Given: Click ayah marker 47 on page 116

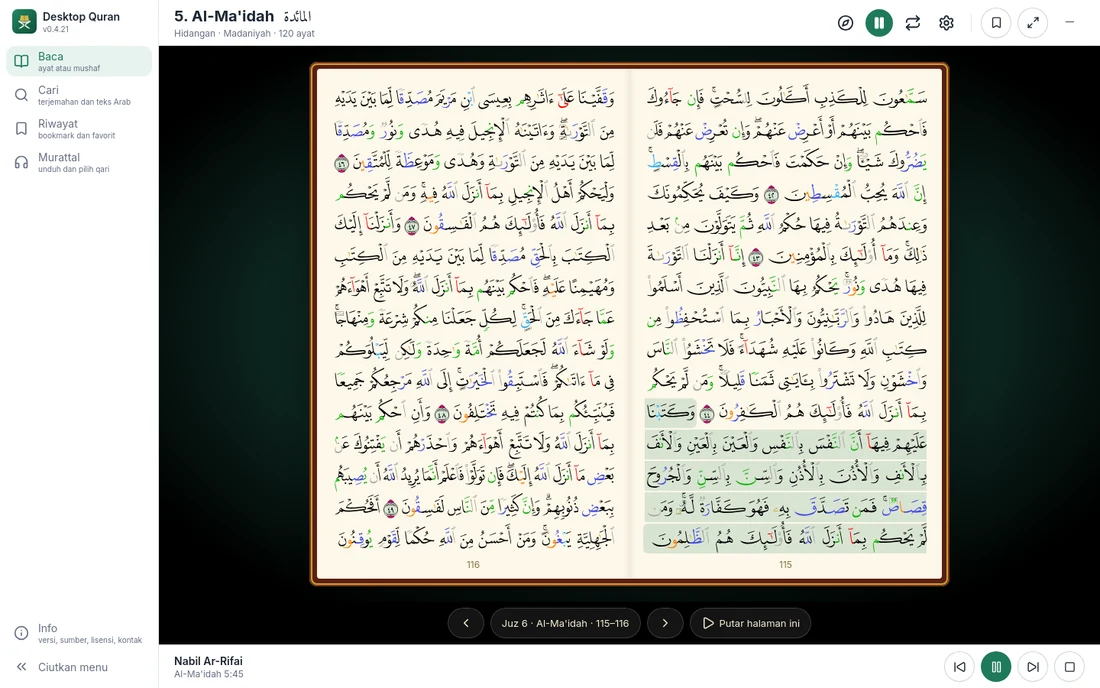Looking at the screenshot, I should 412,226.
